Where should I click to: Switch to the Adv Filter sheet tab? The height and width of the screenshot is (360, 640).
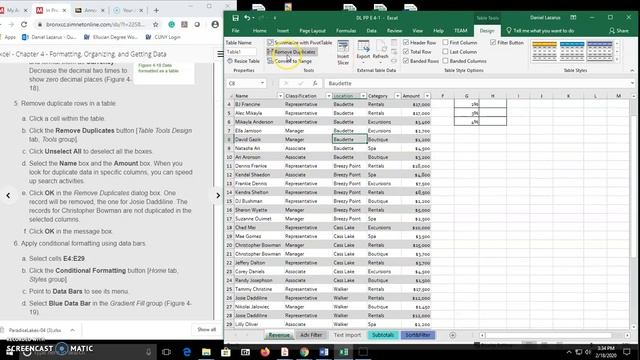[x=311, y=335]
